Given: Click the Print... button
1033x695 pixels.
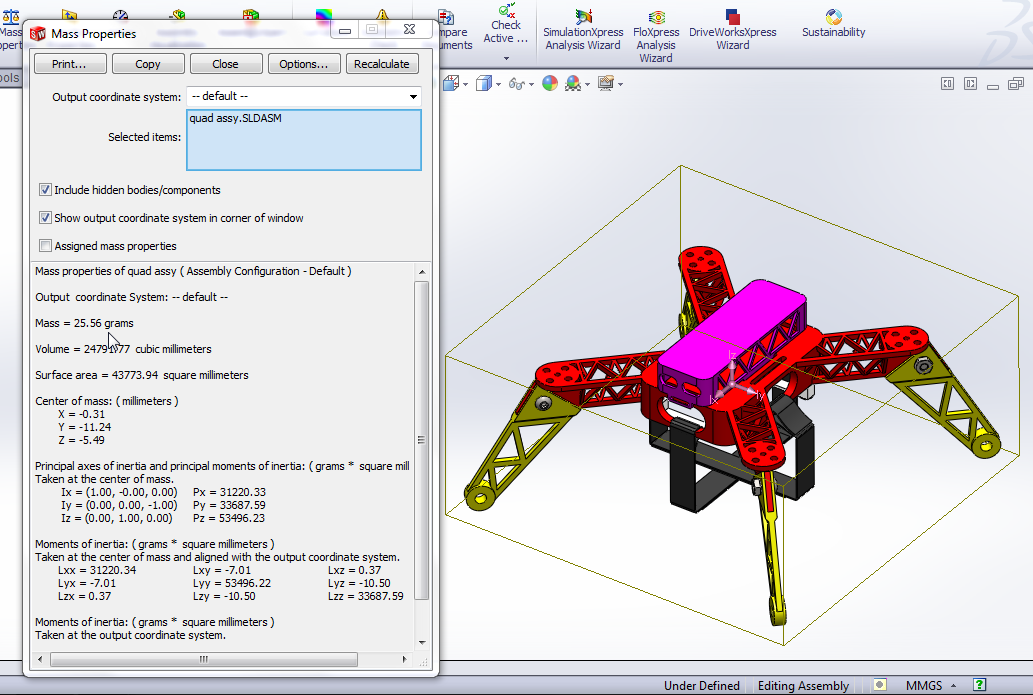Looking at the screenshot, I should (x=69, y=64).
